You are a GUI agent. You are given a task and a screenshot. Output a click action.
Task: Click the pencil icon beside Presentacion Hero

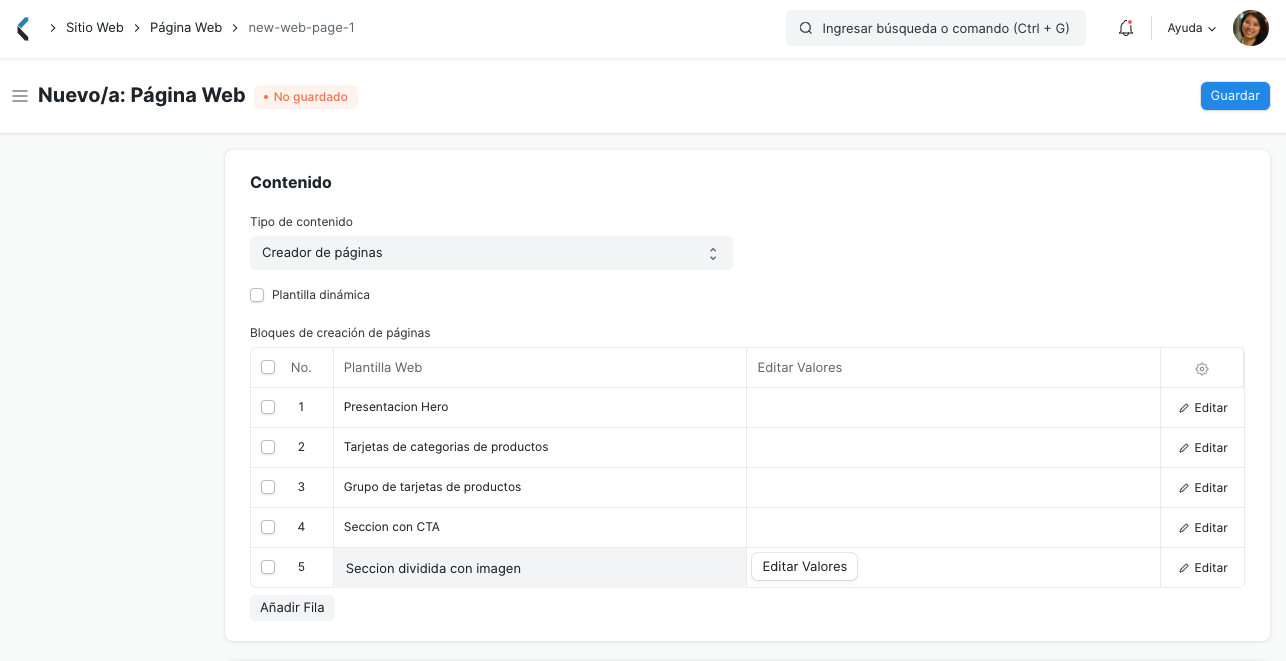[1183, 407]
